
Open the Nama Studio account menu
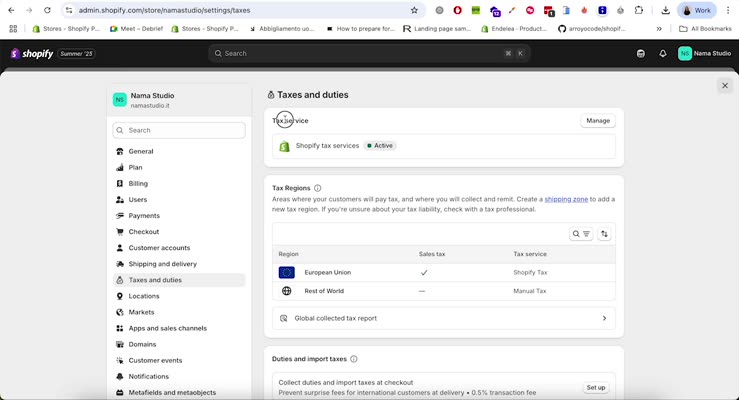[x=705, y=54]
